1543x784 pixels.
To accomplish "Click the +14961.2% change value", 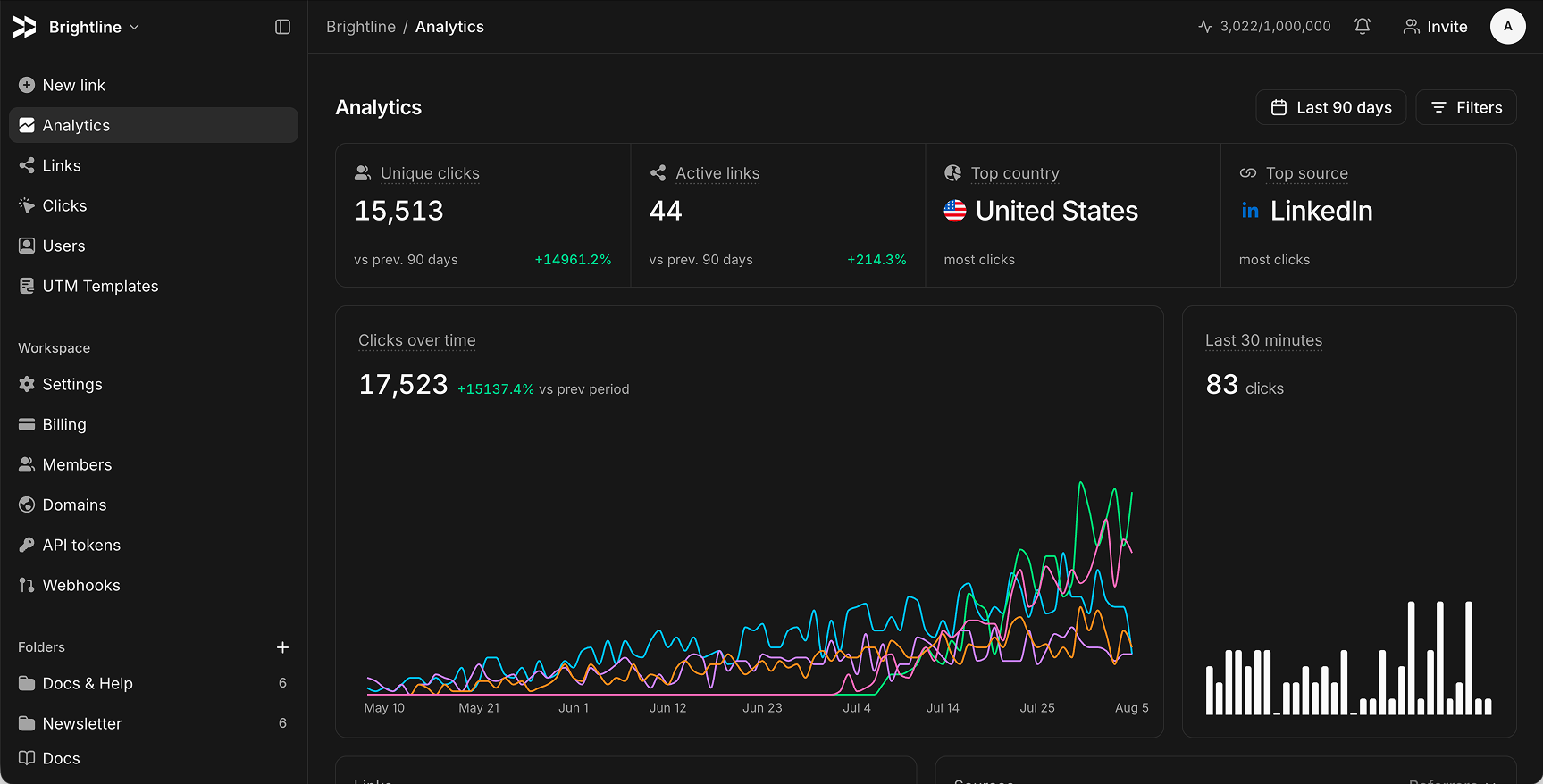I will (573, 260).
